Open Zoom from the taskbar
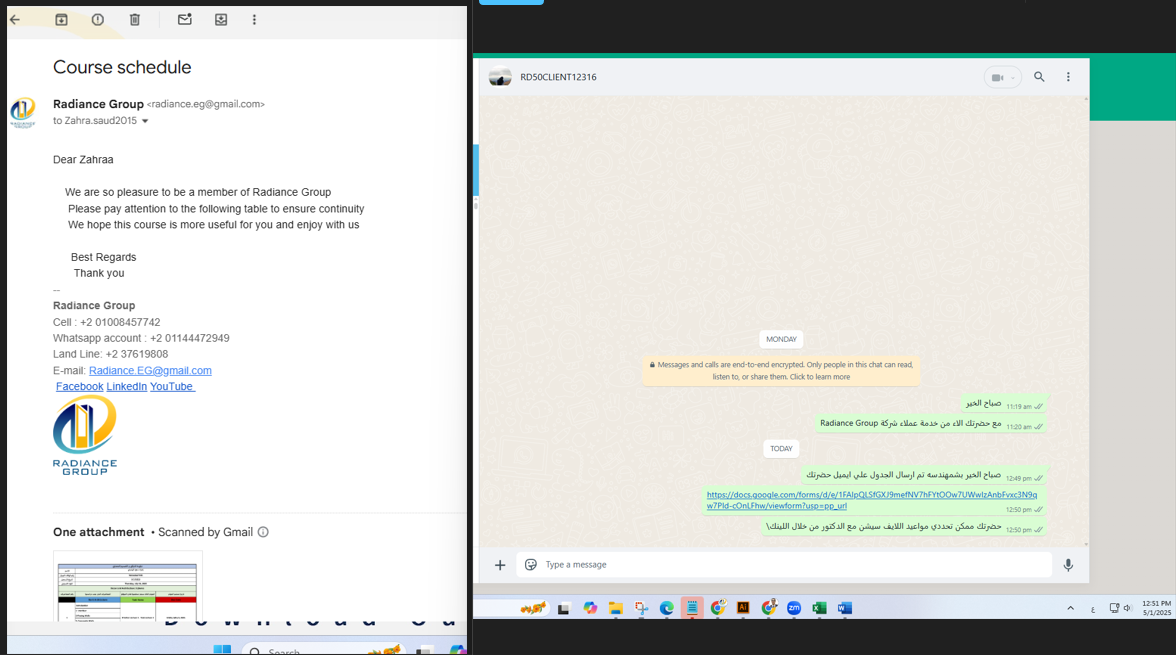1176x655 pixels. [x=794, y=608]
